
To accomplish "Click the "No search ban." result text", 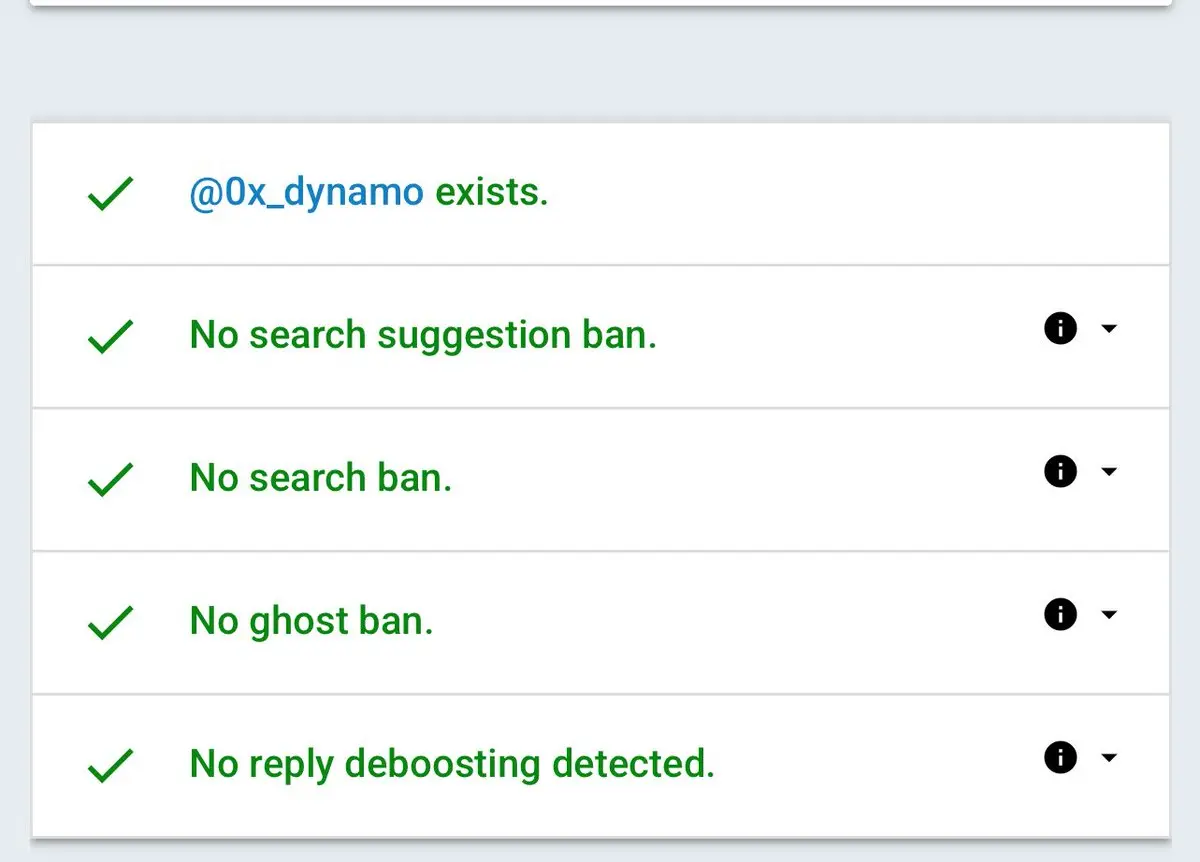I will pos(321,478).
